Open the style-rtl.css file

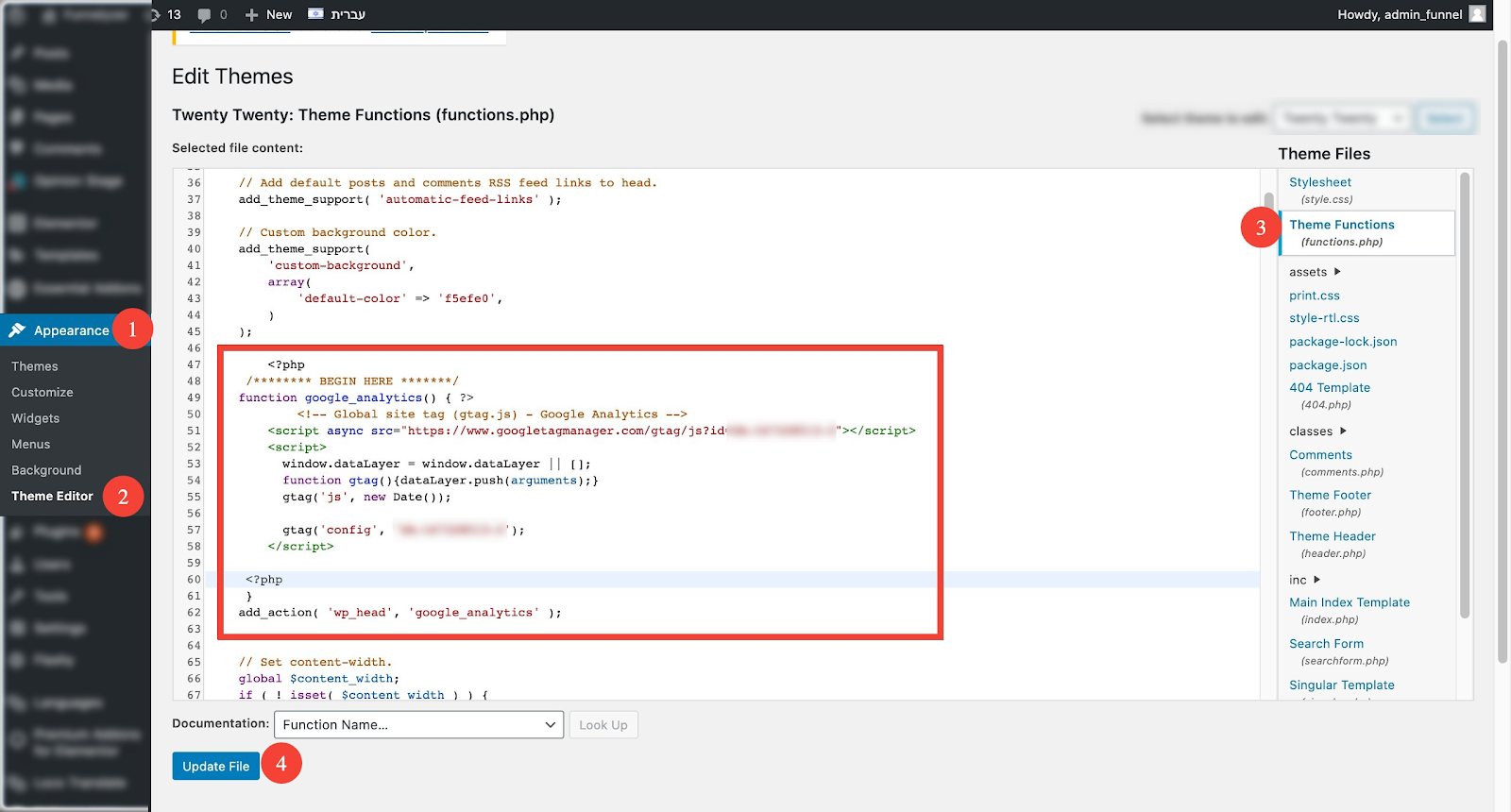click(x=1324, y=318)
